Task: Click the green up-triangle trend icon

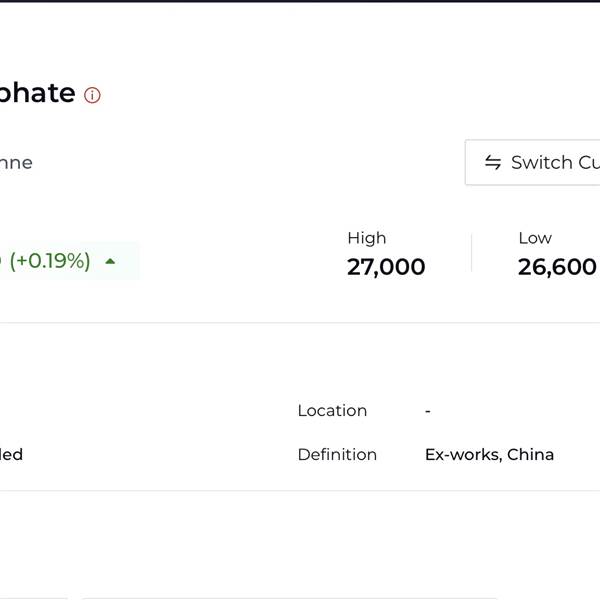Action: coord(110,261)
